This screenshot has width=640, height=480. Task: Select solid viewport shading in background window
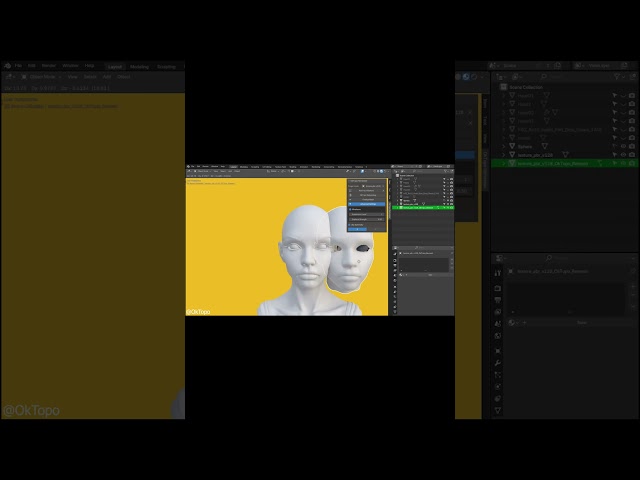[458, 76]
